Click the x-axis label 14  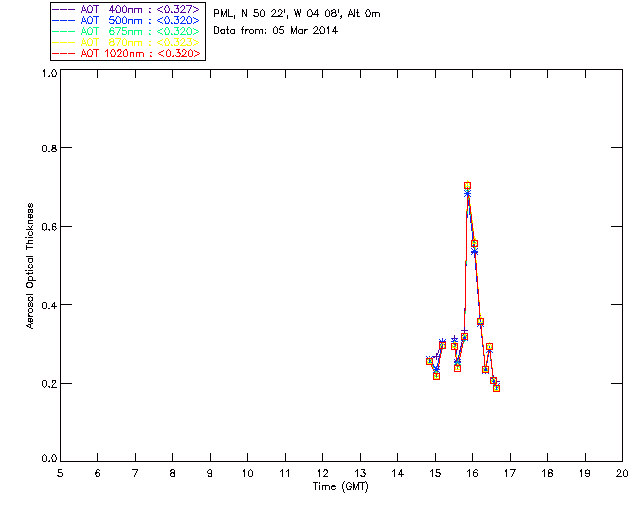[x=398, y=473]
